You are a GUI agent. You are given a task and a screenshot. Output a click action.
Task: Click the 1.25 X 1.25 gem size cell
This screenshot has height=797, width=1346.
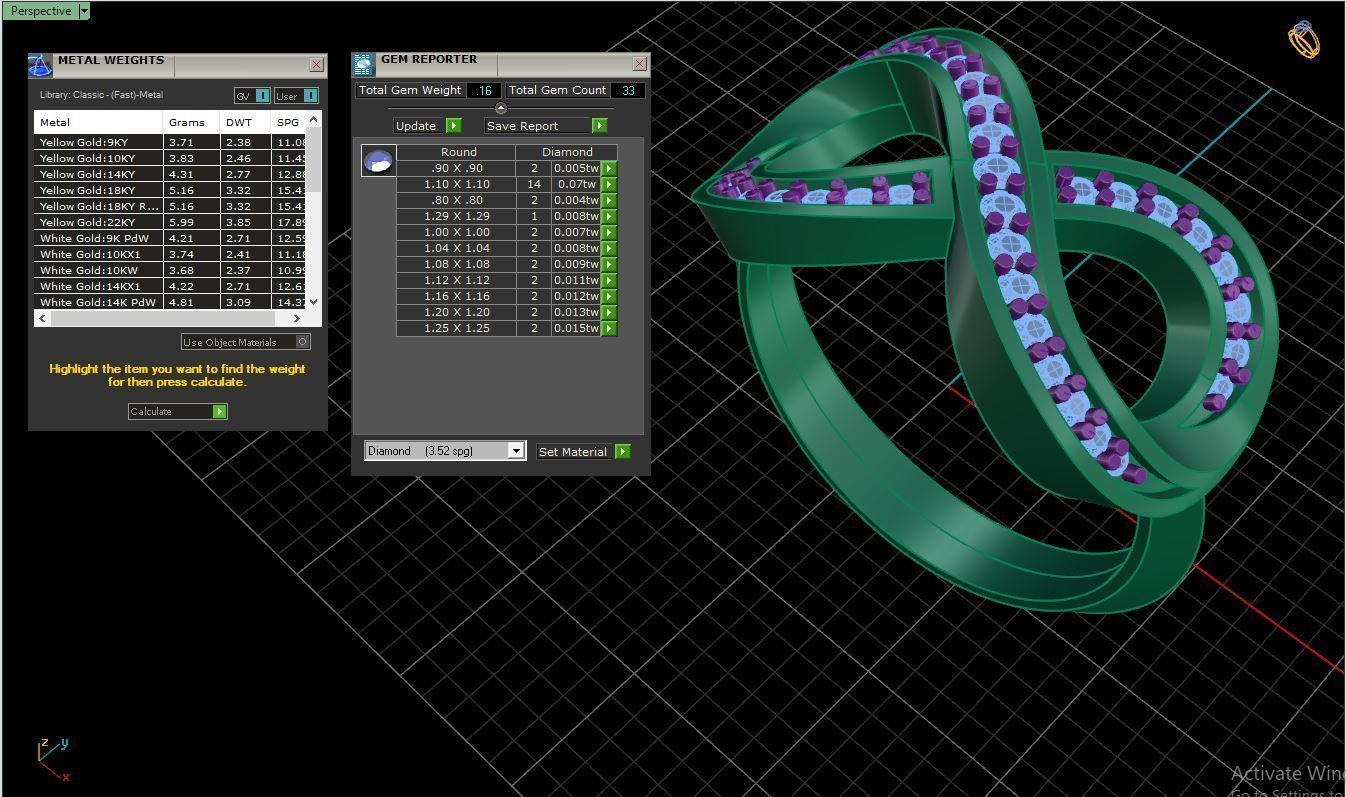pyautogui.click(x=457, y=329)
